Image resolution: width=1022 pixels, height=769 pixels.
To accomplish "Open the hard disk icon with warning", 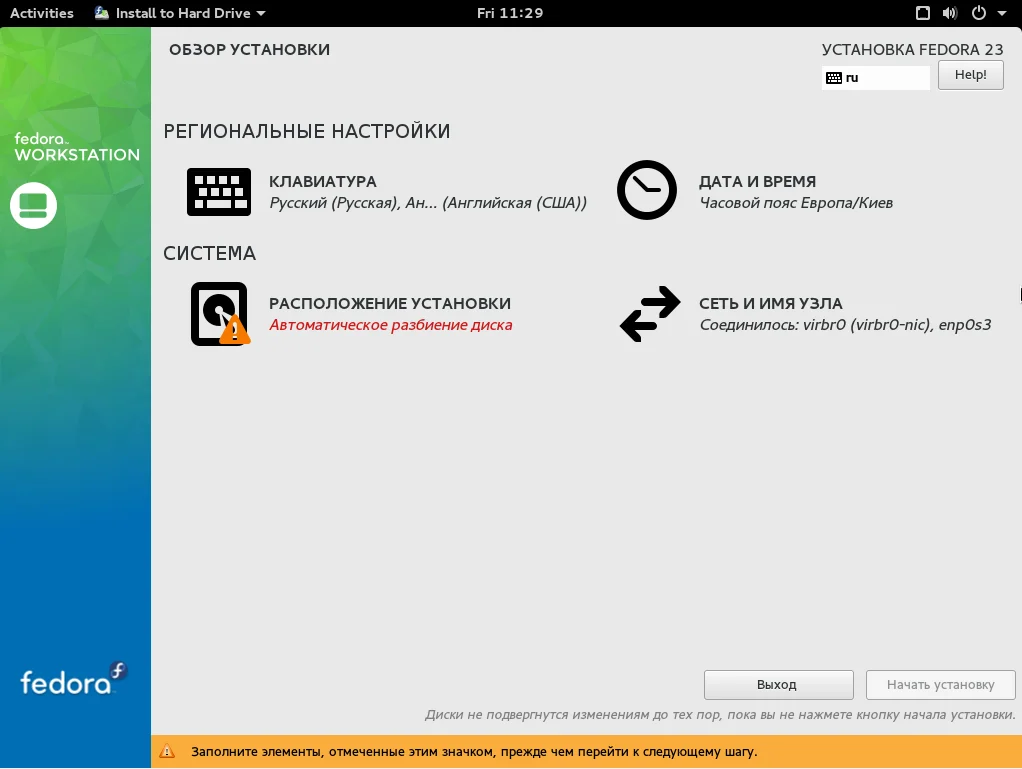I will 220,313.
